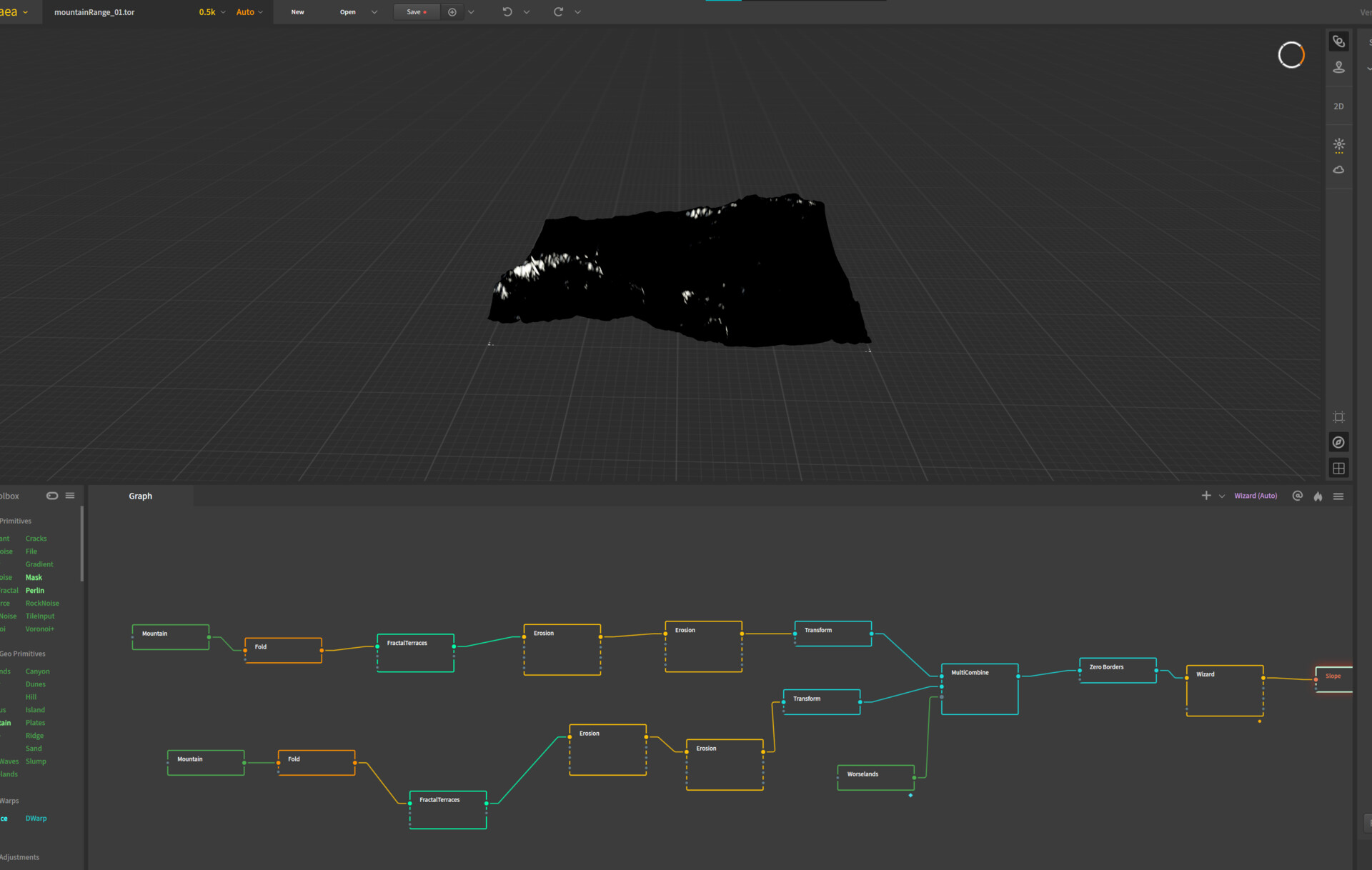Click the pin location viewport icon
This screenshot has height=870, width=1372.
[1338, 67]
